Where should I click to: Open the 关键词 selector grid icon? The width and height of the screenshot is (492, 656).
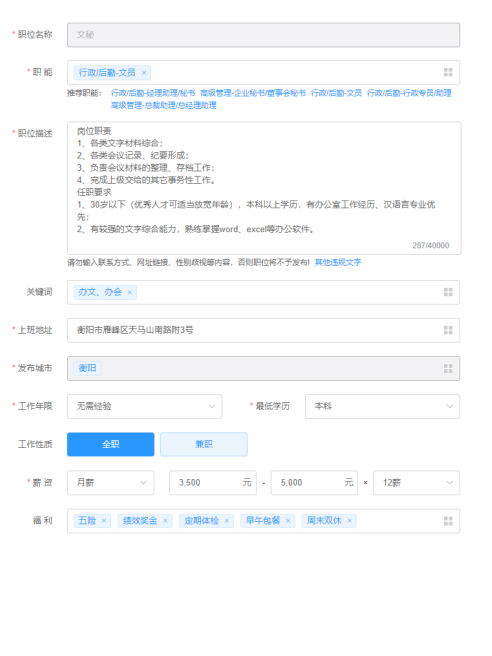448,292
